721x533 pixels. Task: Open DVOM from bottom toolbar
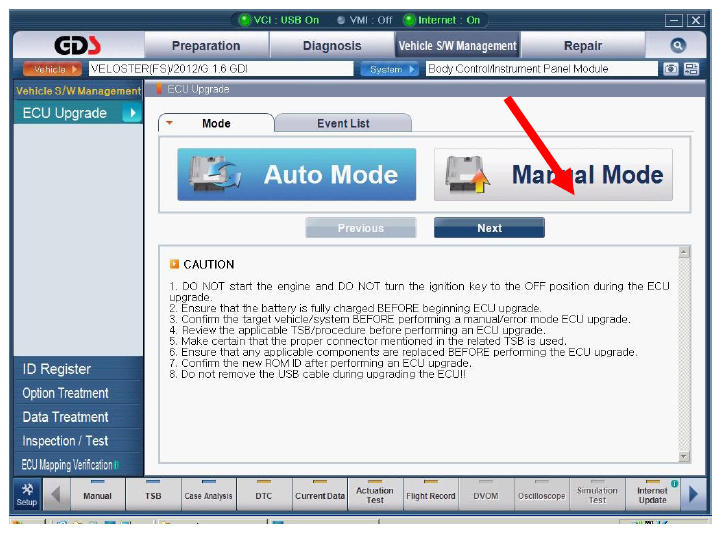pyautogui.click(x=486, y=494)
